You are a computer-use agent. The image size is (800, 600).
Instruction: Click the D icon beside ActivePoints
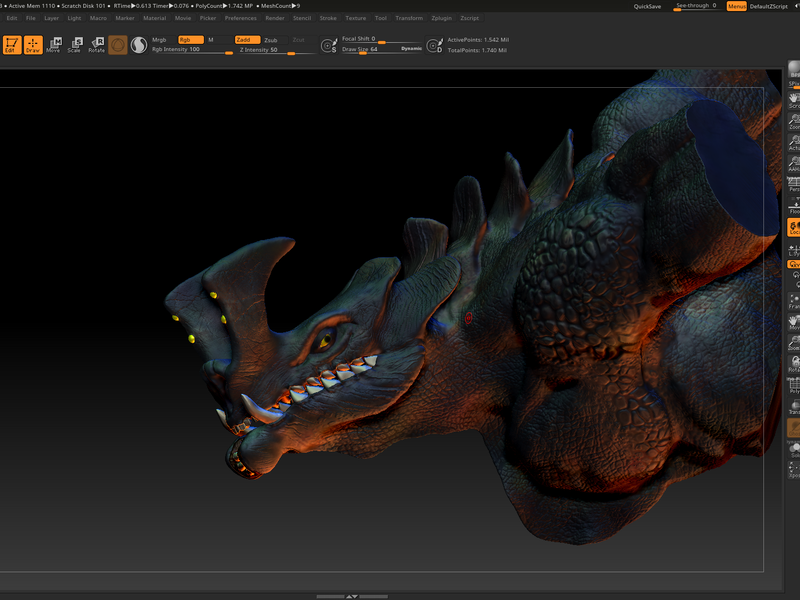(x=434, y=45)
